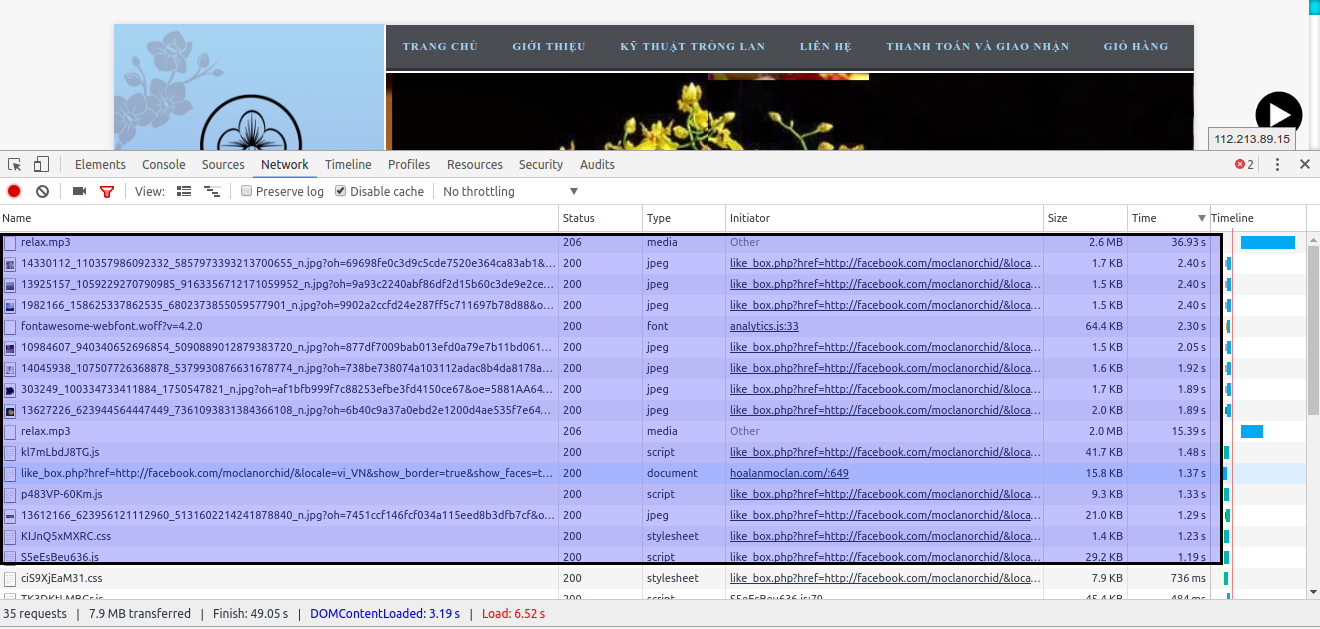Screen dimensions: 1320x629
Task: Toggle the red filter funnel icon
Action: click(107, 191)
